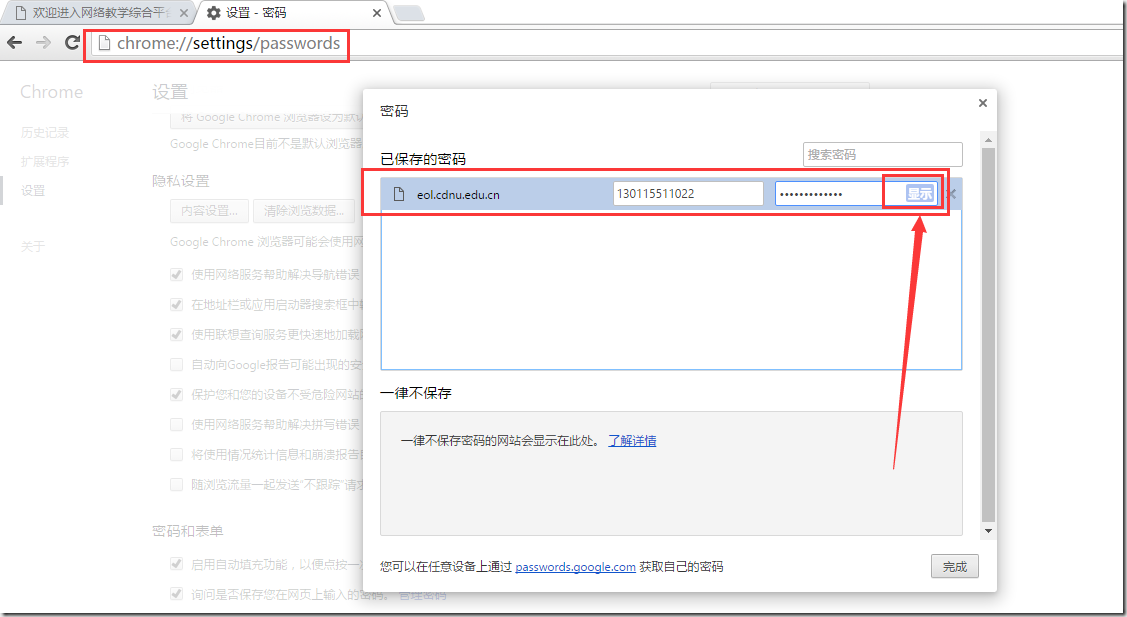Click the 搜索密码 search field

(x=882, y=155)
